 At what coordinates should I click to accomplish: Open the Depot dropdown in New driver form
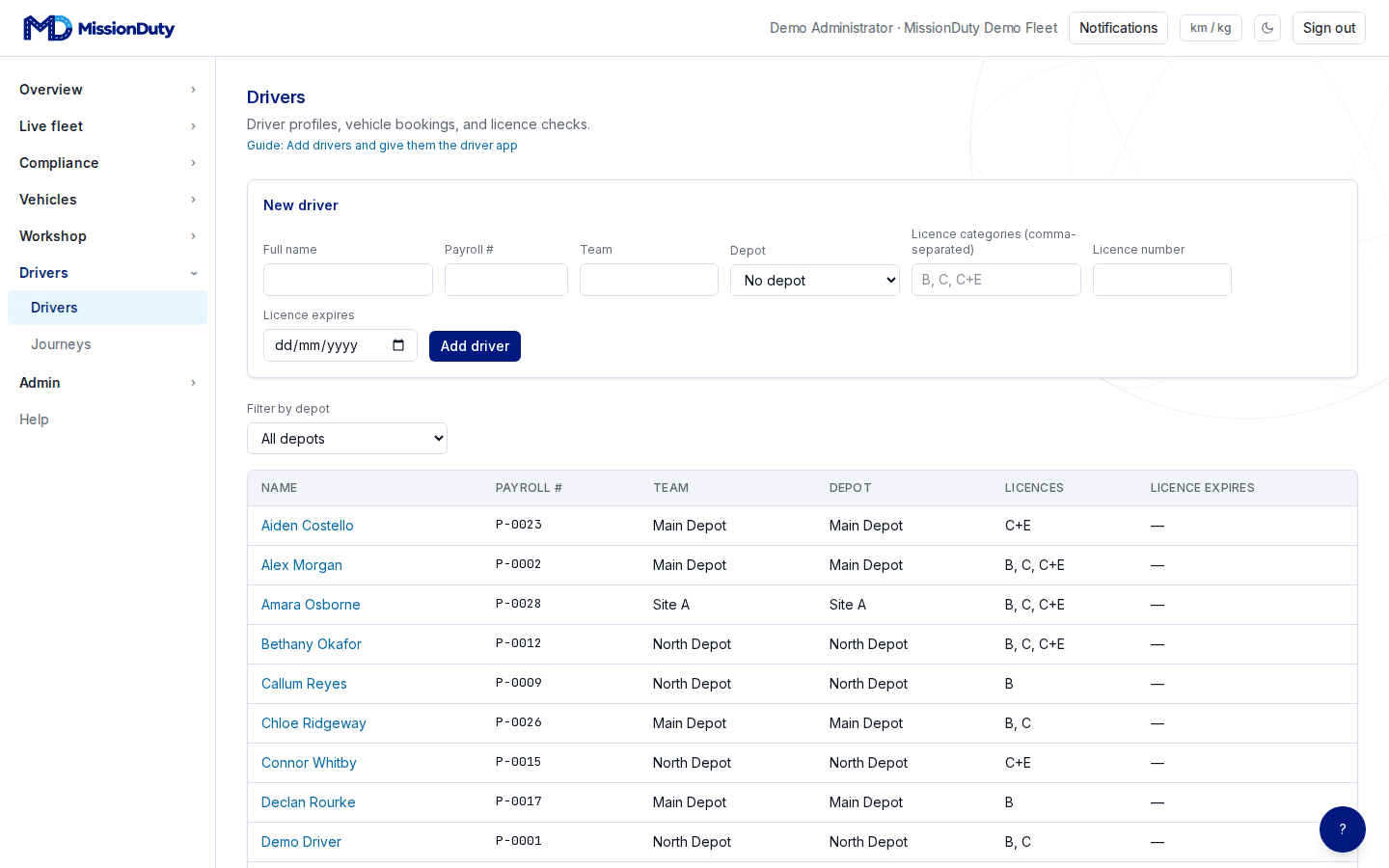pyautogui.click(x=815, y=281)
